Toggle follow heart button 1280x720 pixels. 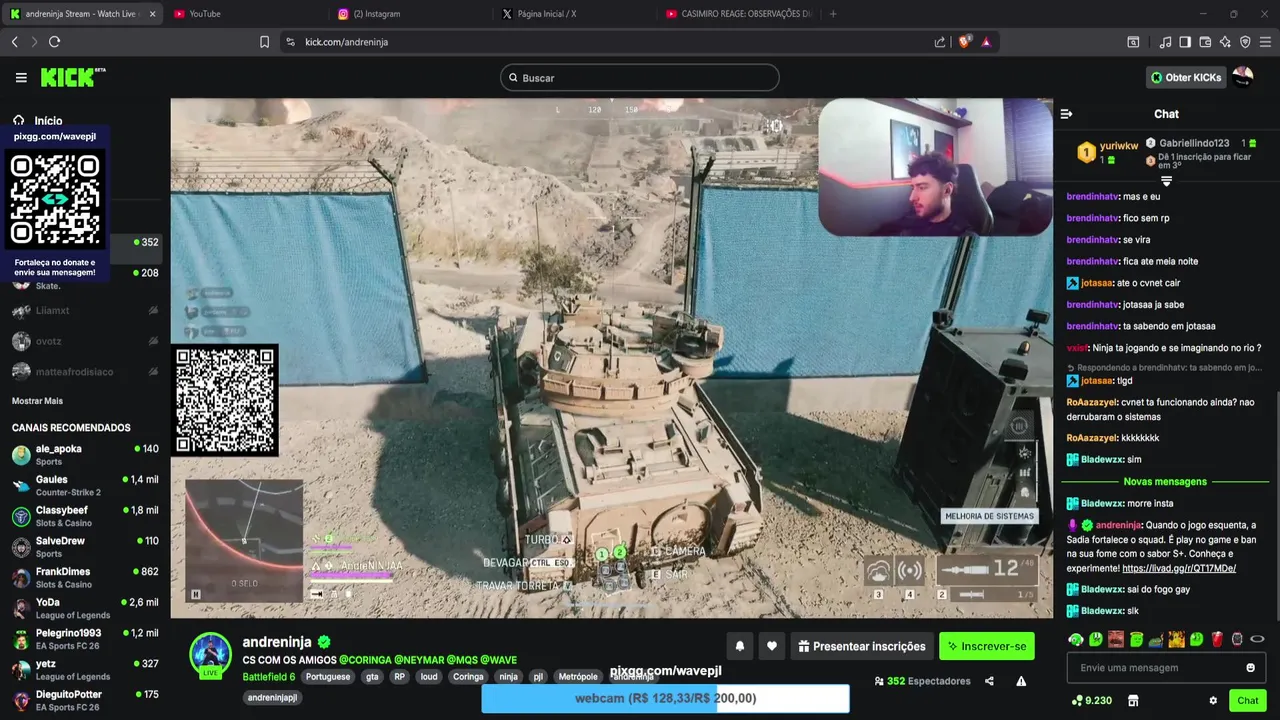pos(771,646)
